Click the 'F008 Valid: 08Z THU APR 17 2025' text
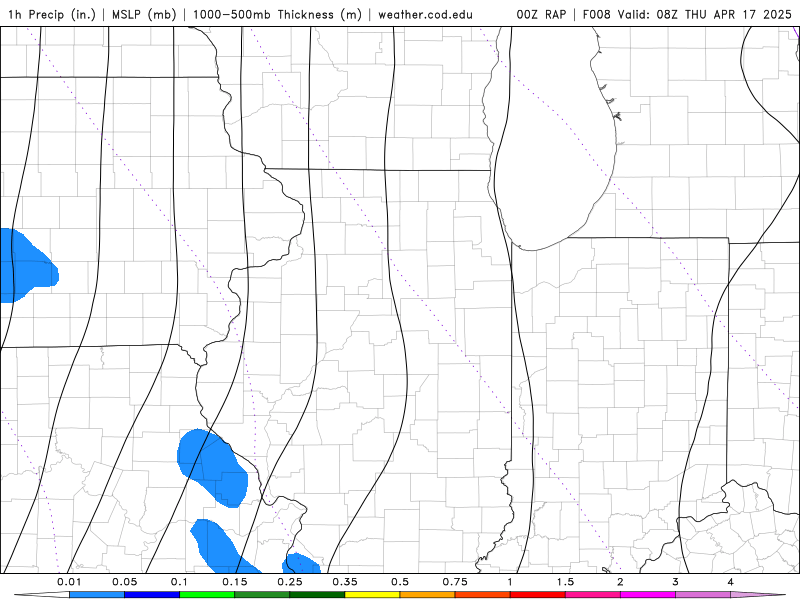Screen dimensions: 800x600 click(687, 14)
